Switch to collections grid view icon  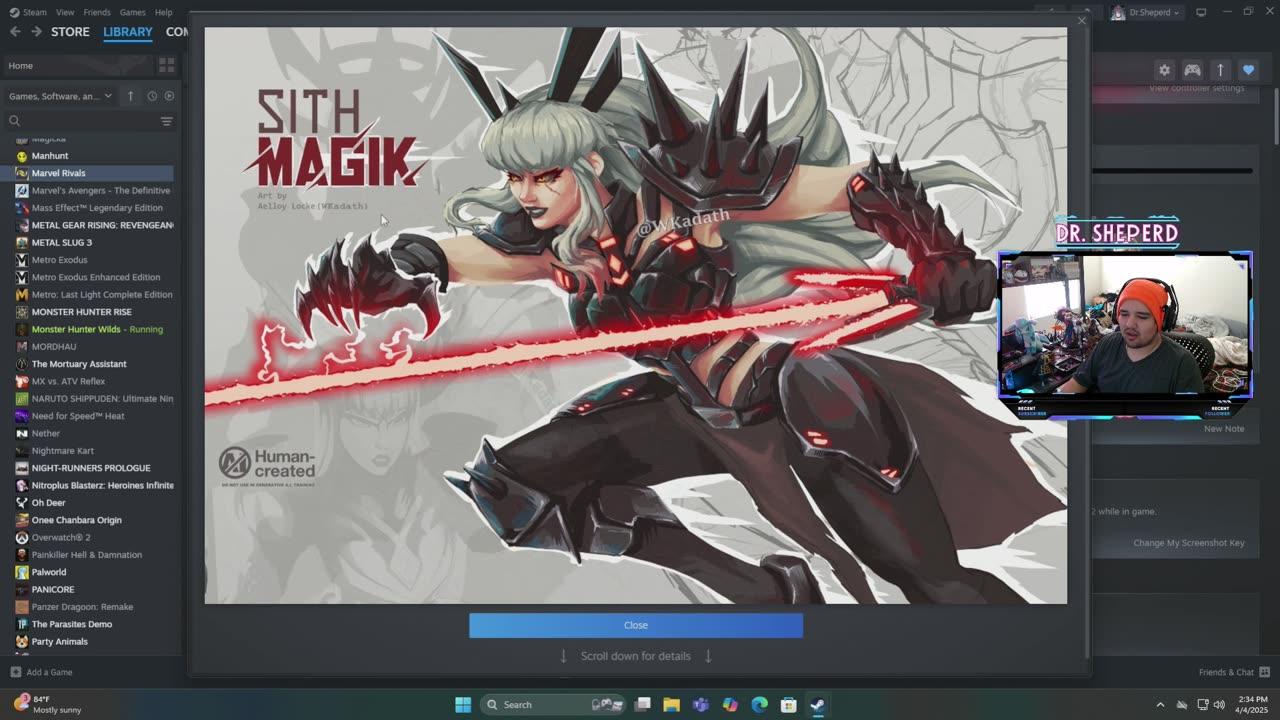coord(166,66)
